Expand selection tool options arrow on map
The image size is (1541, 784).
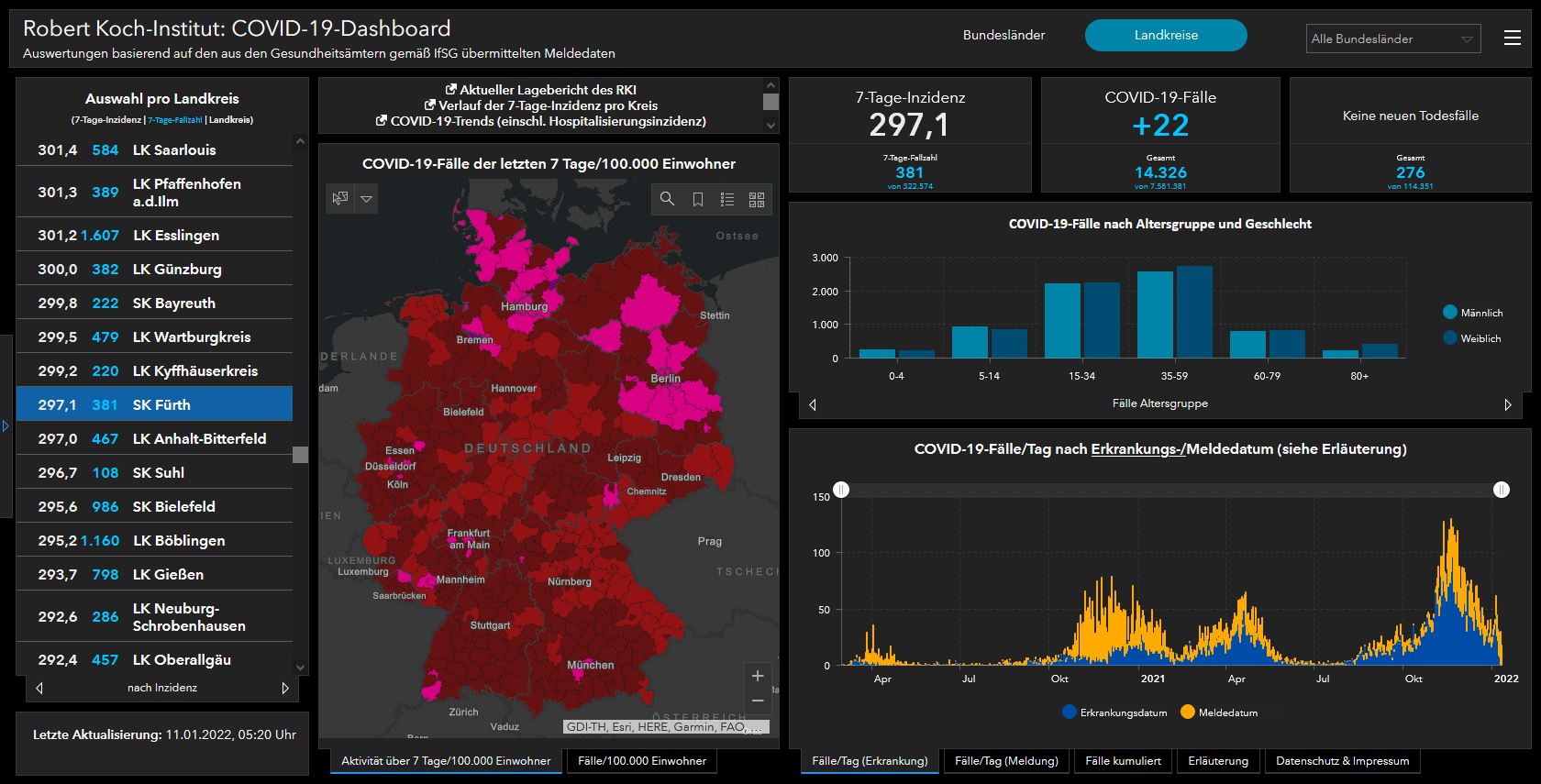click(x=366, y=198)
